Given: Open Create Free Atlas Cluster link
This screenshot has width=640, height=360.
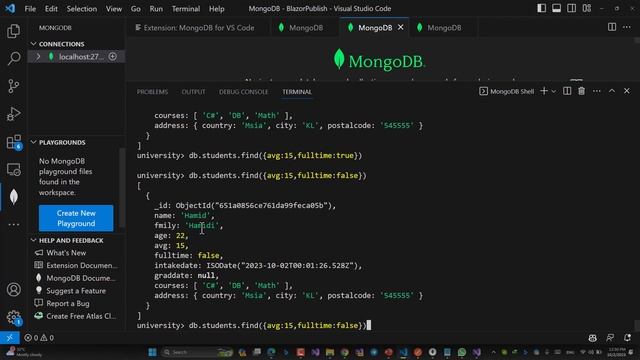Looking at the screenshot, I should pyautogui.click(x=81, y=316).
